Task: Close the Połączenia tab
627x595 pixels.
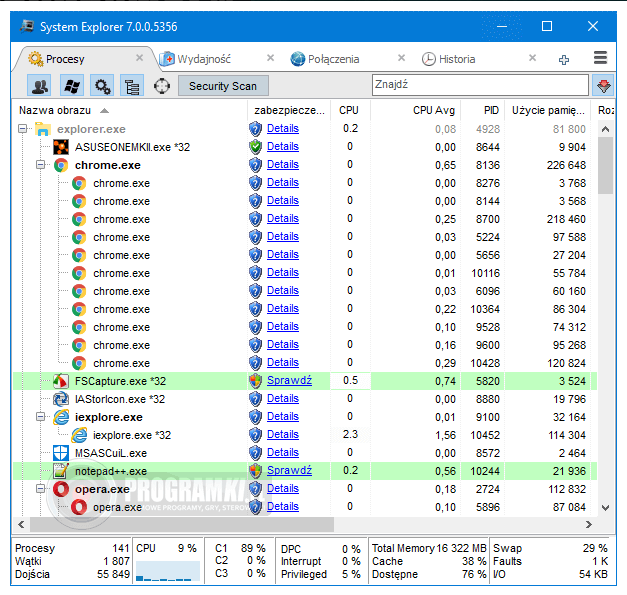Action: tap(401, 58)
